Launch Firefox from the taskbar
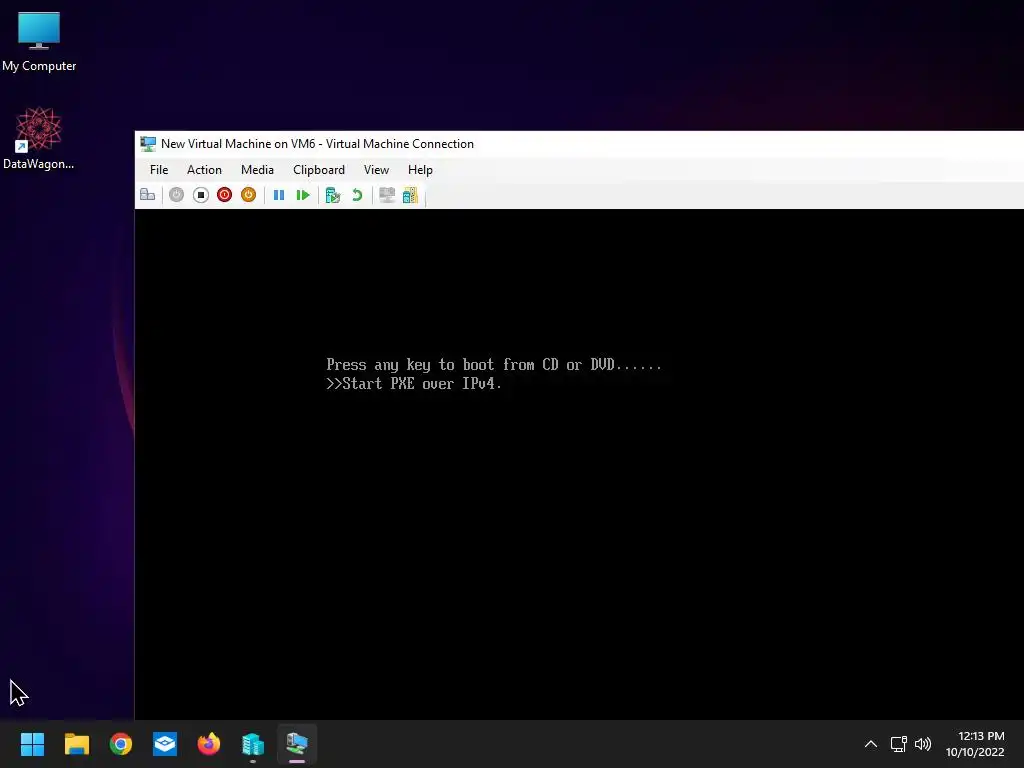This screenshot has width=1024, height=768. click(209, 744)
